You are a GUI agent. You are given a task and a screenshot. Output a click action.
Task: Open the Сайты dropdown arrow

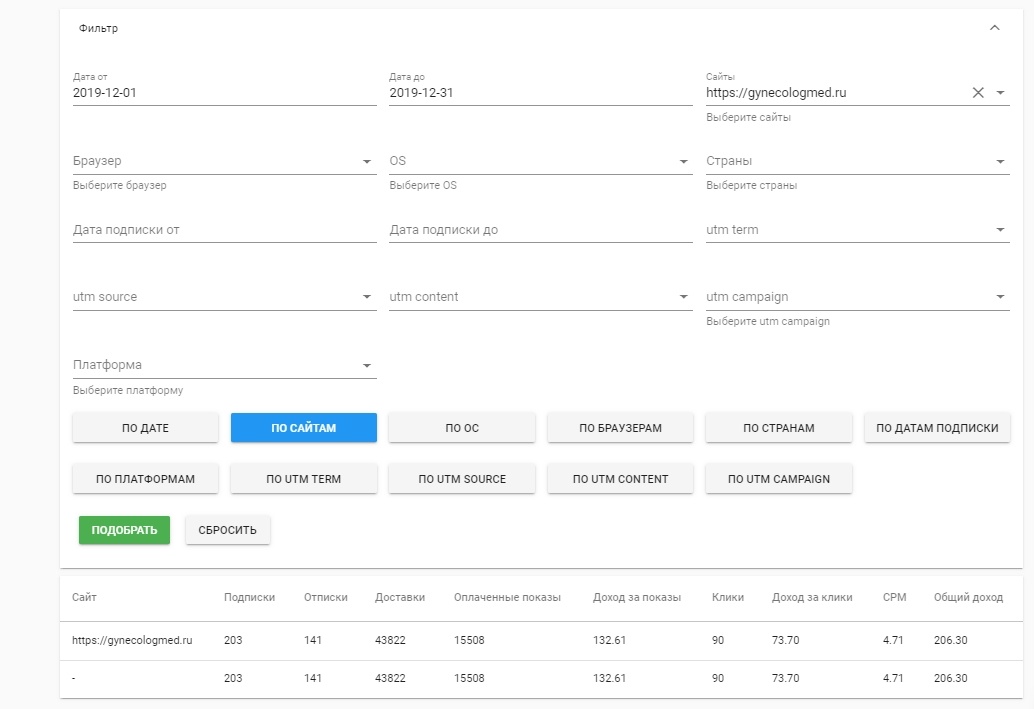(x=1000, y=93)
